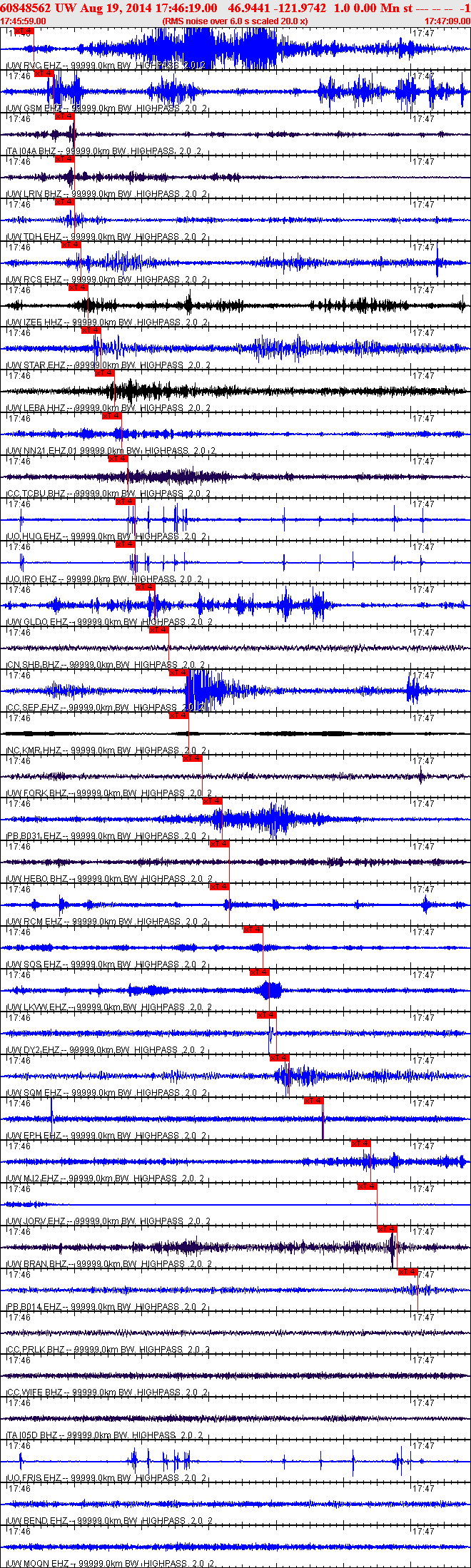The height and width of the screenshot is (1568, 471).
Task: Click event ID 60848562 in the header
Action: (x=26, y=8)
